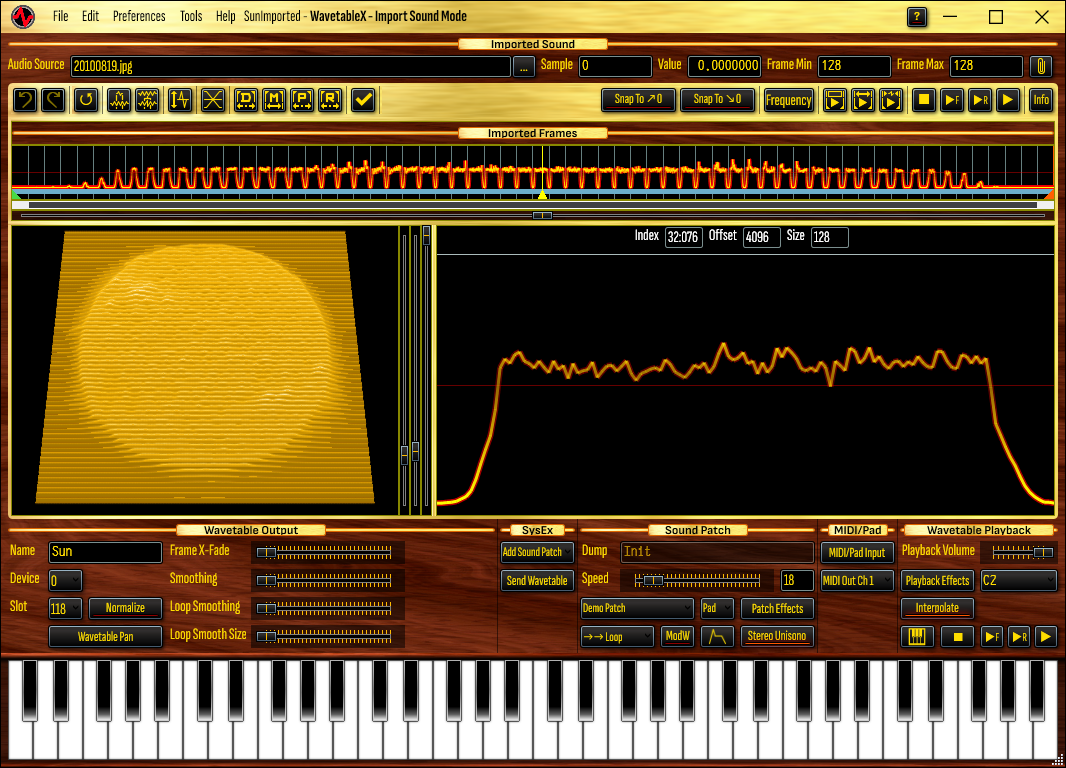Open the Loop mode dropdown
The width and height of the screenshot is (1066, 768).
coord(617,636)
